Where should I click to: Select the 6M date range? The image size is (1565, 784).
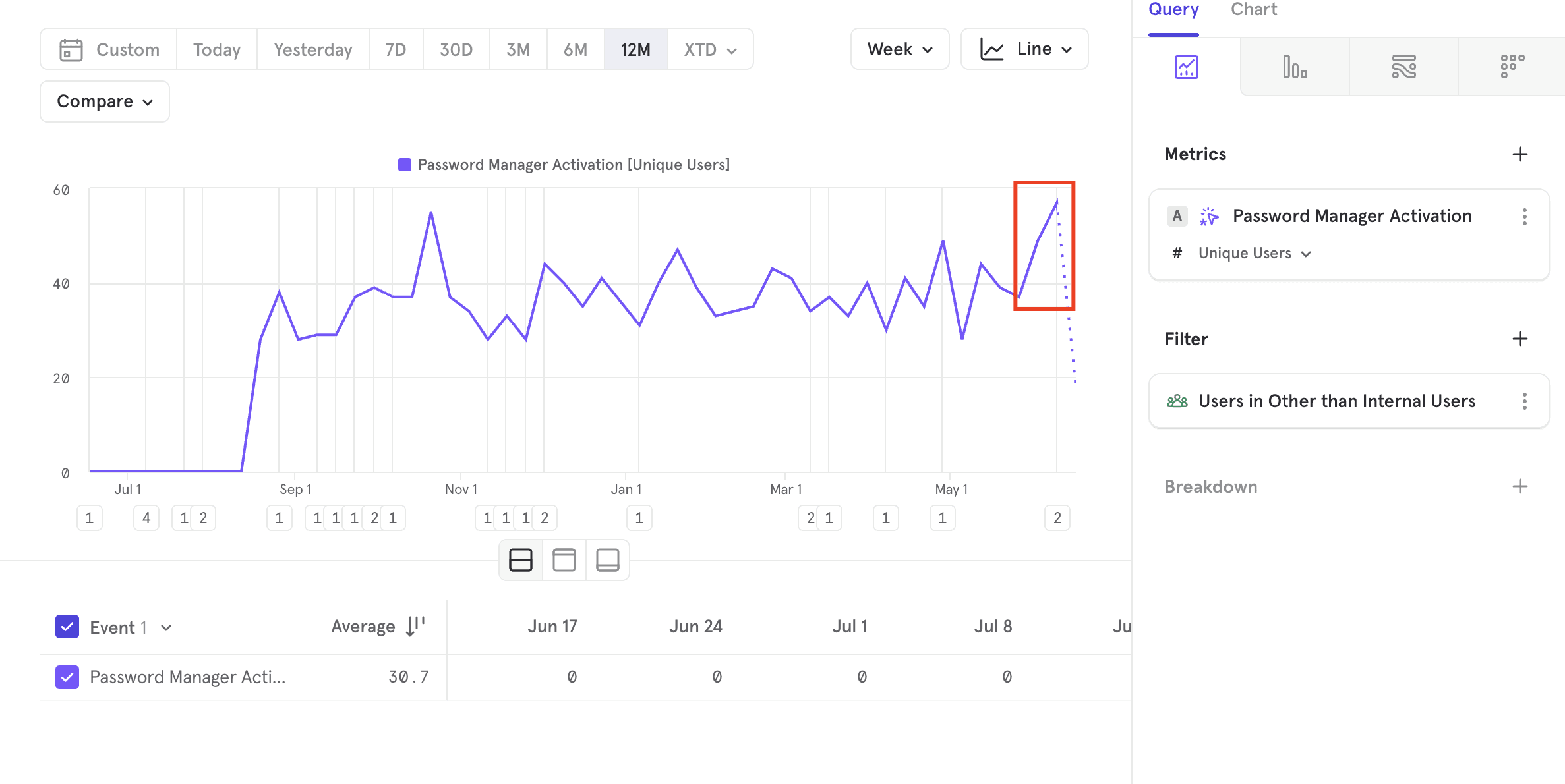click(576, 49)
